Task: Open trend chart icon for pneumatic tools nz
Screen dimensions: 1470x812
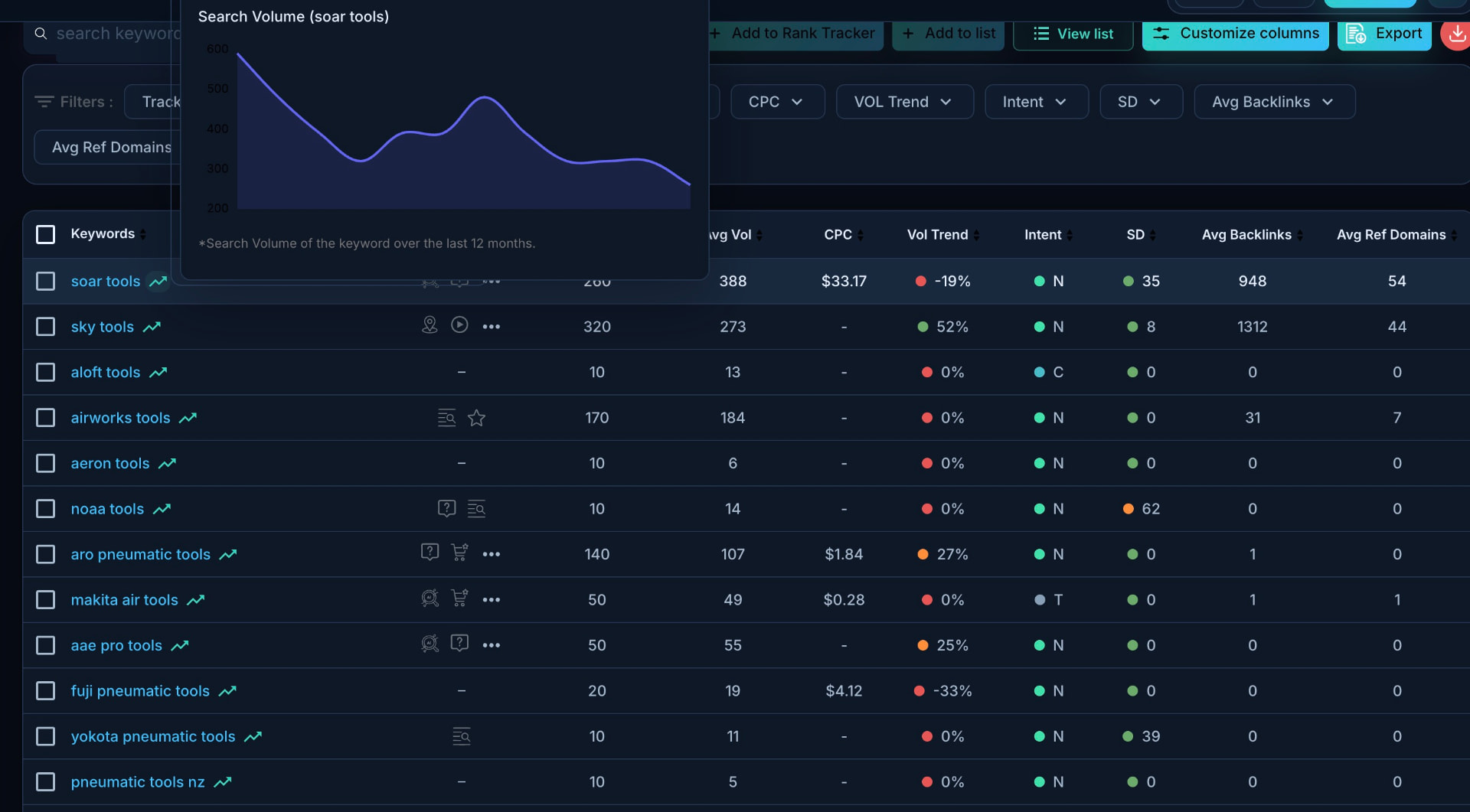Action: coord(223,782)
